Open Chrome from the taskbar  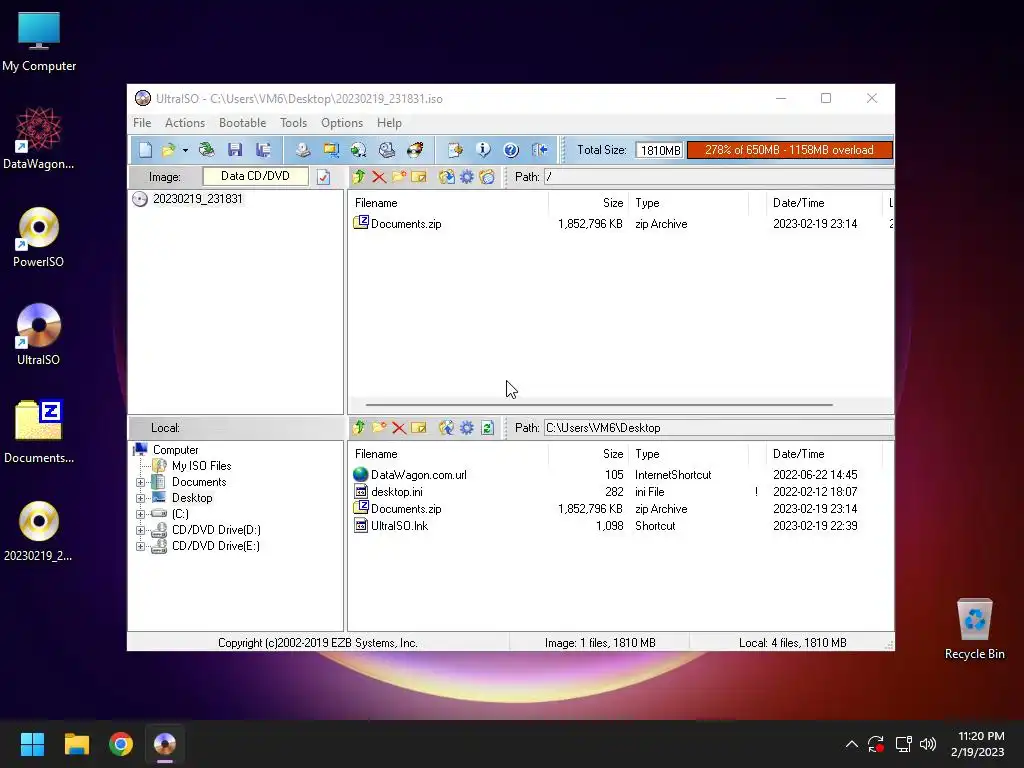[121, 744]
